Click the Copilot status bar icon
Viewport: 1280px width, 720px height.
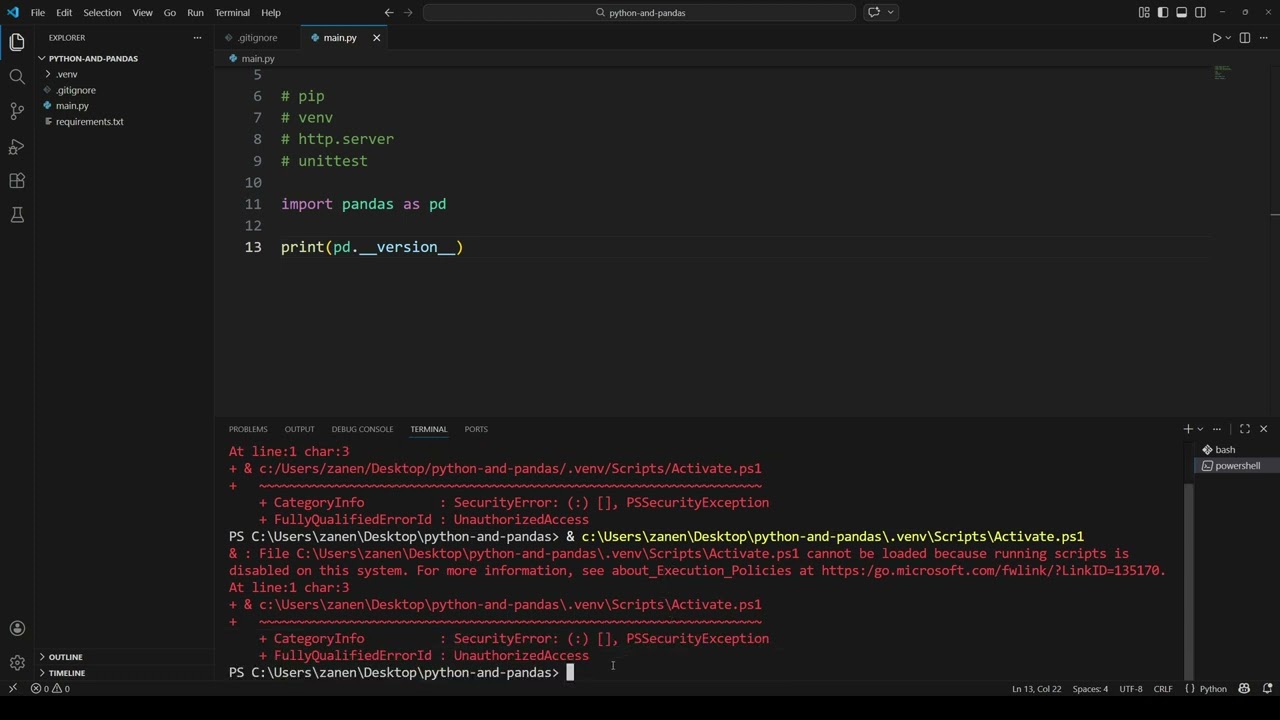1244,688
